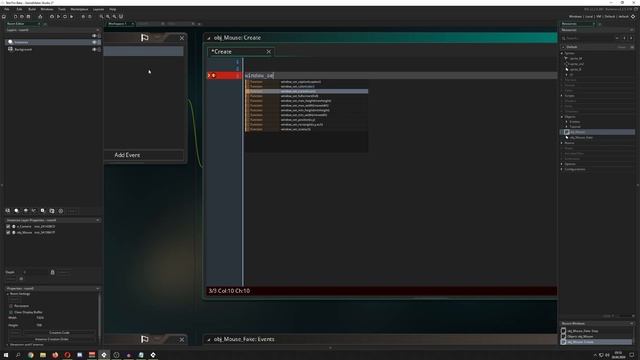Choose the highlighted autocomplete suggestion row
The width and height of the screenshot is (640, 360).
click(306, 91)
